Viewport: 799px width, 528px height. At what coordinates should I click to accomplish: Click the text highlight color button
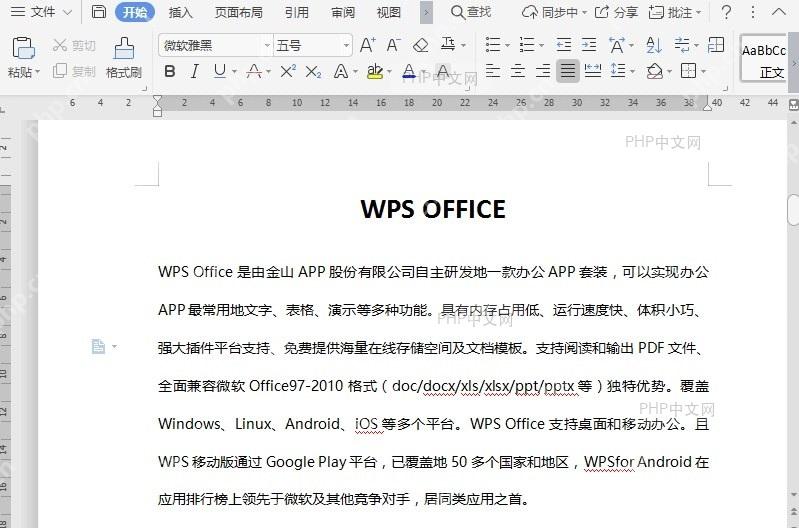pos(375,71)
